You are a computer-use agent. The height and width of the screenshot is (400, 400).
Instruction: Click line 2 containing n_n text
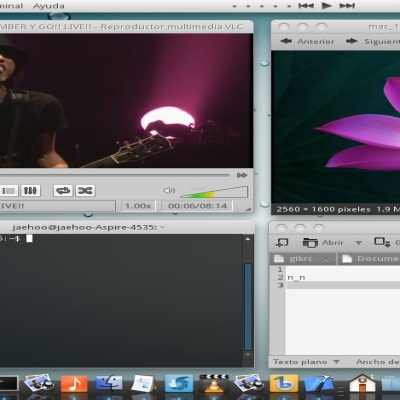[343, 277]
